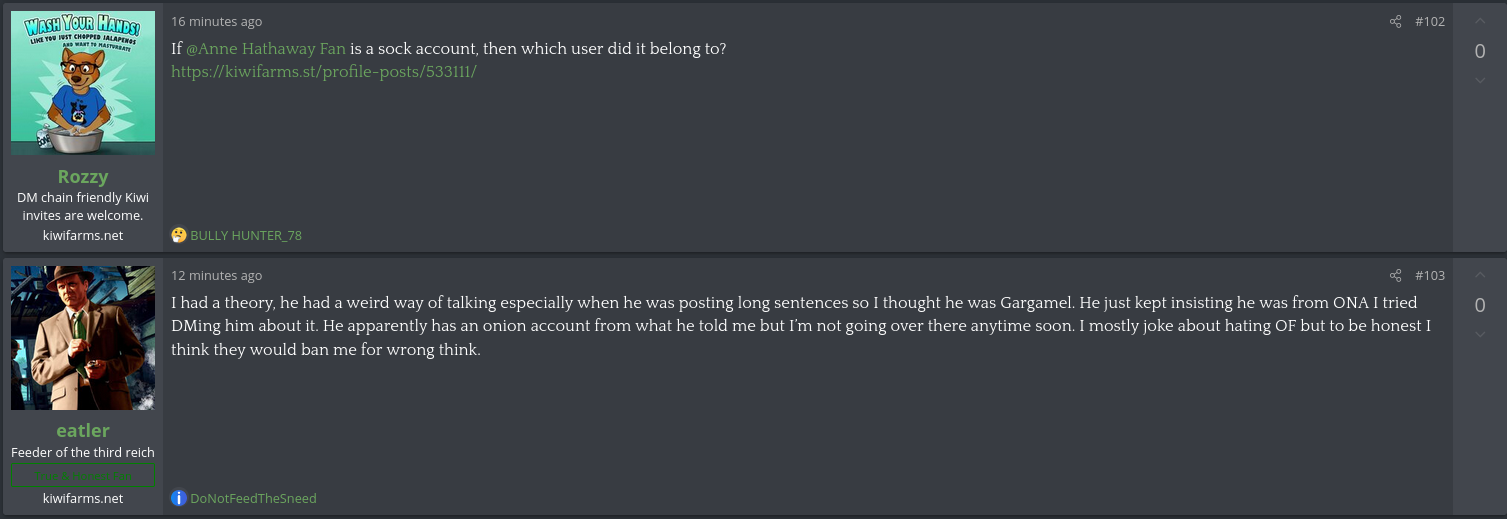Open Rozzy's username profile link
The image size is (1507, 519).
pos(83,176)
